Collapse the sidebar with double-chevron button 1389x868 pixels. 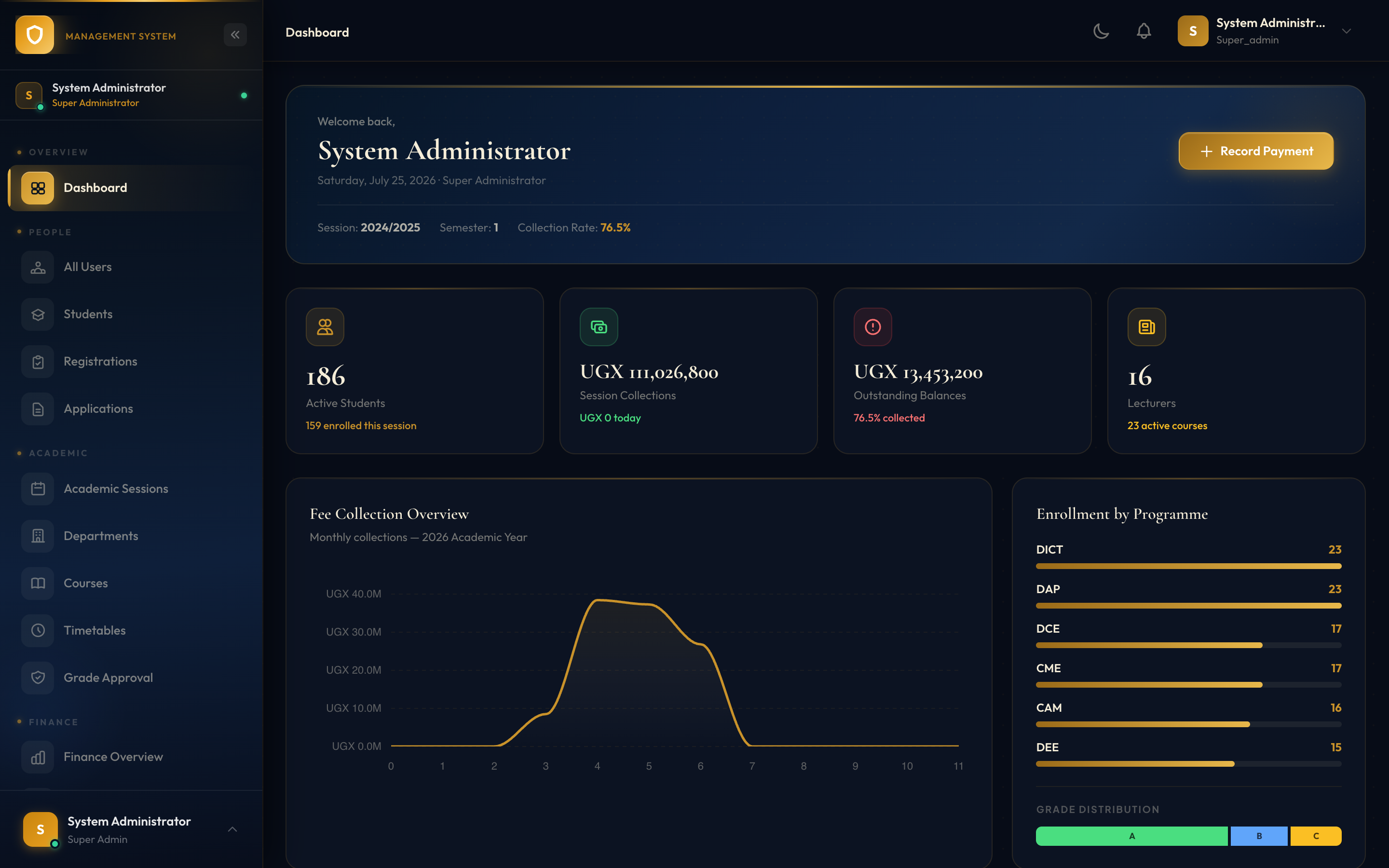235,35
